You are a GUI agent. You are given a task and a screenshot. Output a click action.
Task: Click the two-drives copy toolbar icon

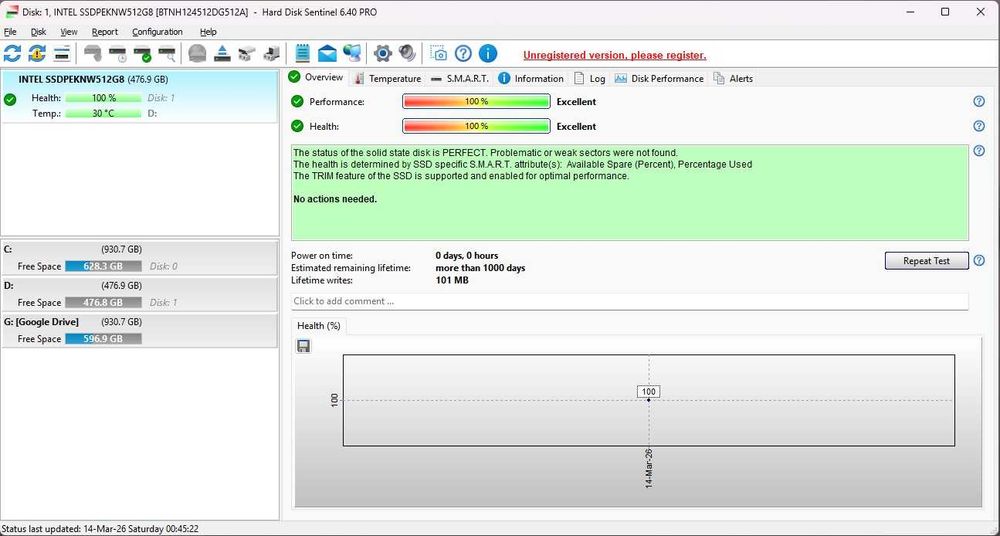point(247,54)
